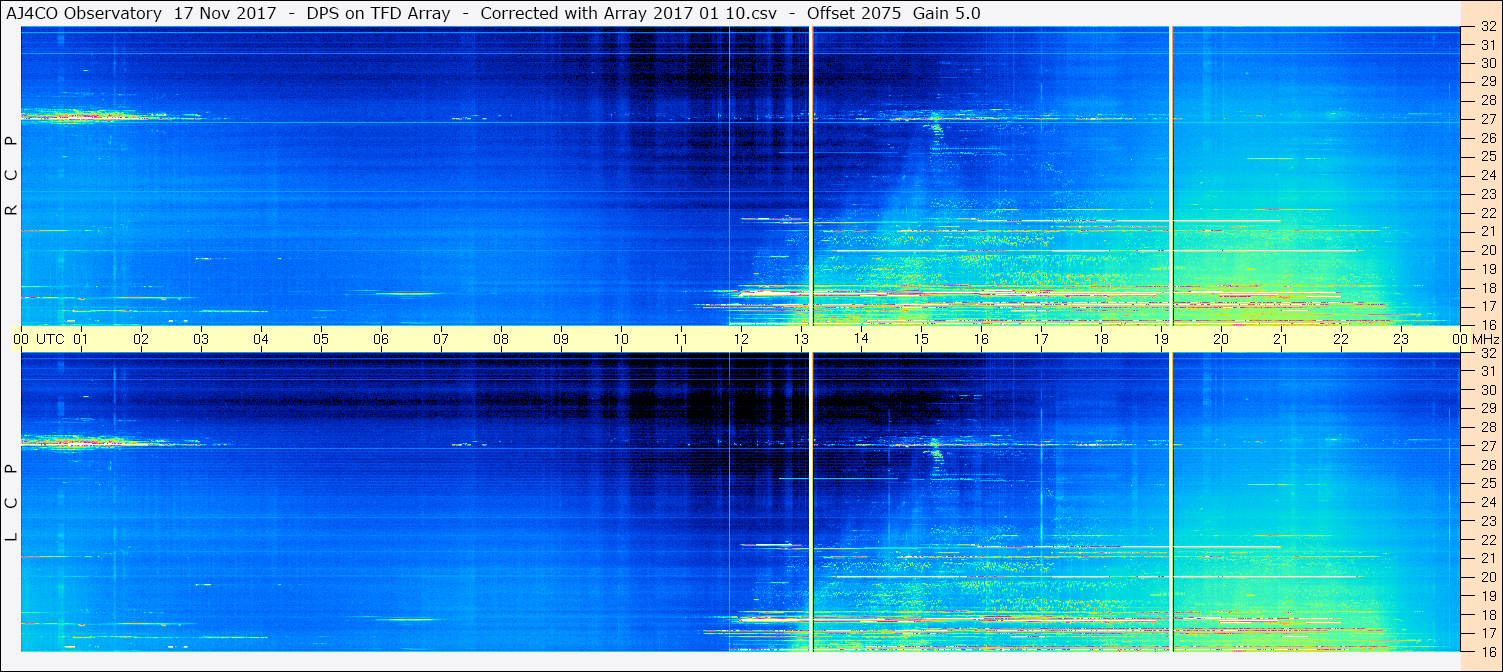Select 32 MHz on the upper frequency scale
1503x672 pixels.
click(x=1487, y=28)
